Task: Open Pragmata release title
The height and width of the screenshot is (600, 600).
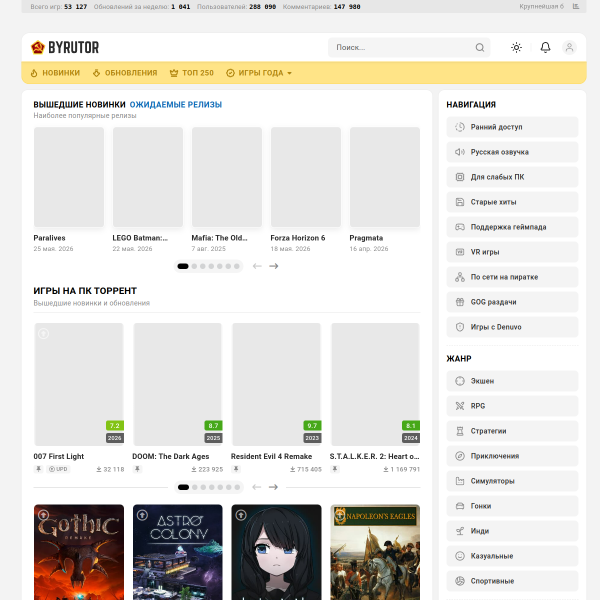Action: 366,238
